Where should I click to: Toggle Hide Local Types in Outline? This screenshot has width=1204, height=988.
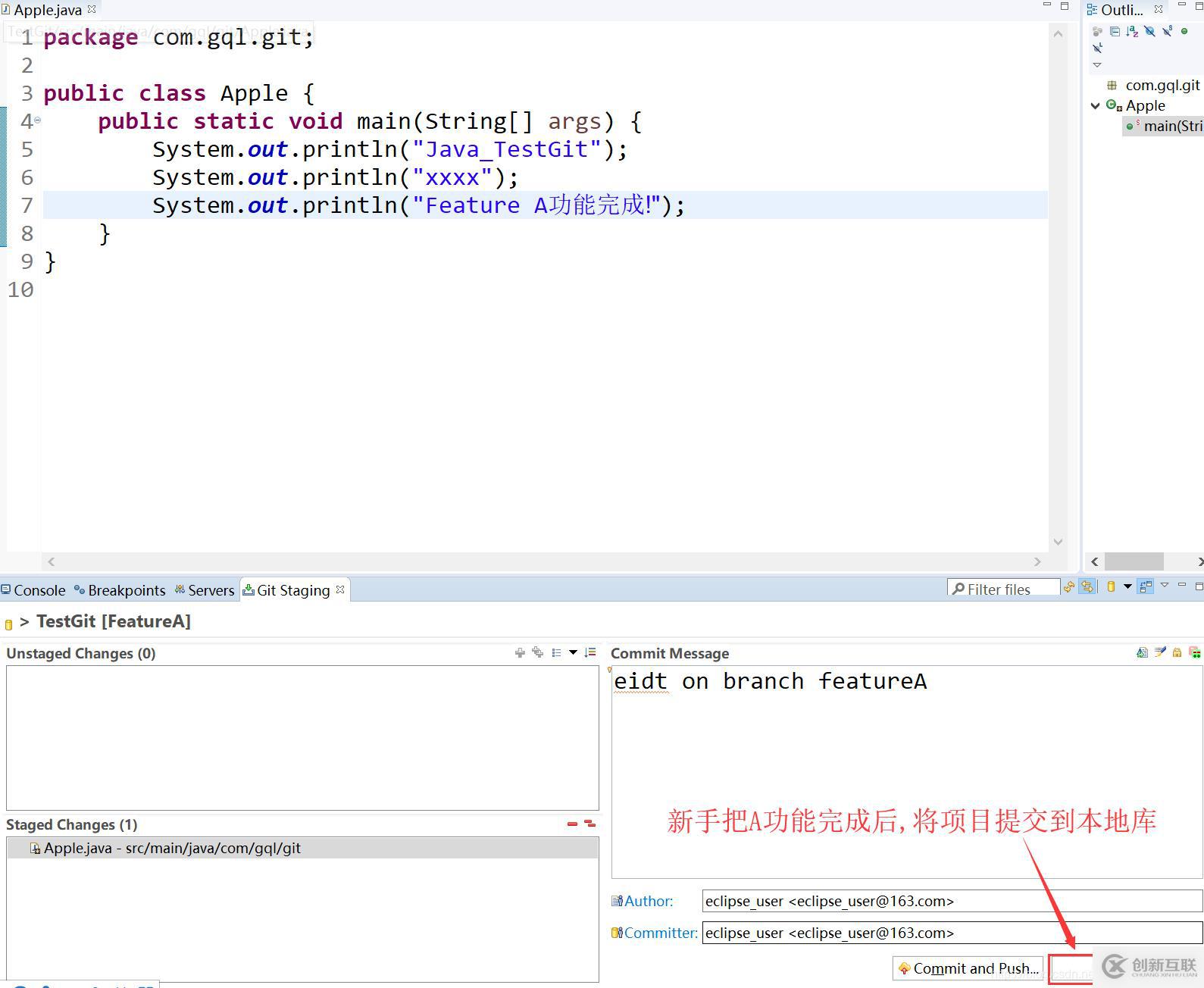(1097, 48)
